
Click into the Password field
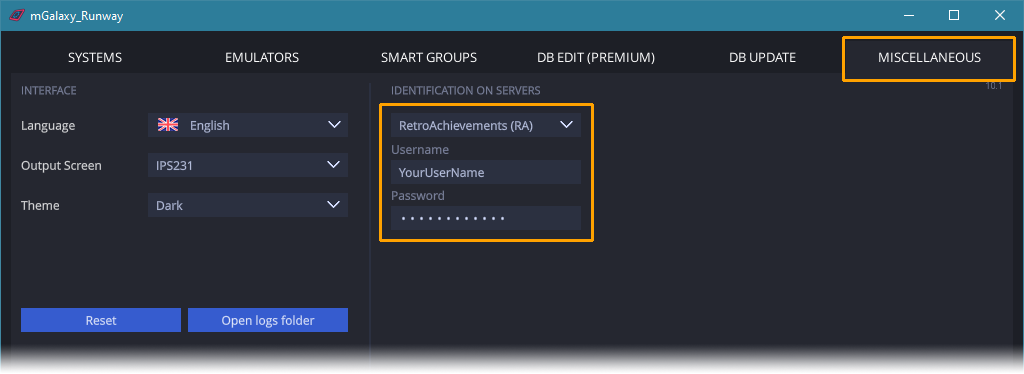coord(486,218)
